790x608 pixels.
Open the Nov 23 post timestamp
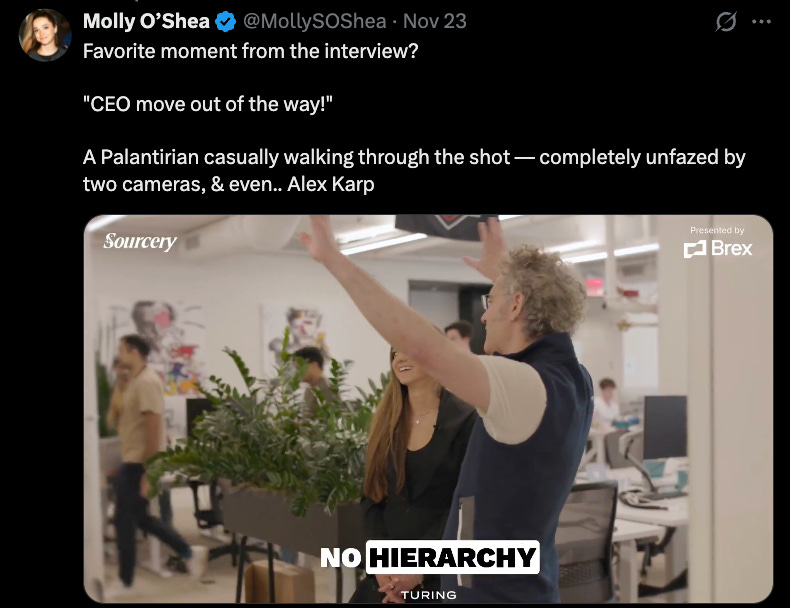435,21
